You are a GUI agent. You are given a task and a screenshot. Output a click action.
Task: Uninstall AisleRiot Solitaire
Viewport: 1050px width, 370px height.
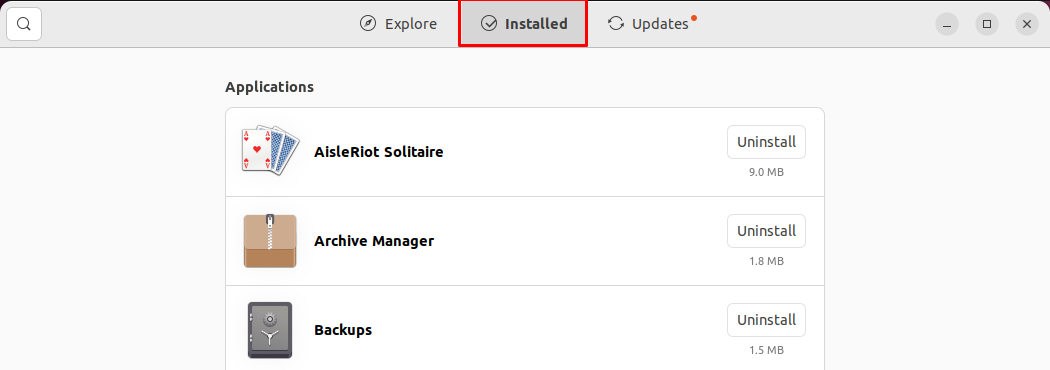coord(766,142)
